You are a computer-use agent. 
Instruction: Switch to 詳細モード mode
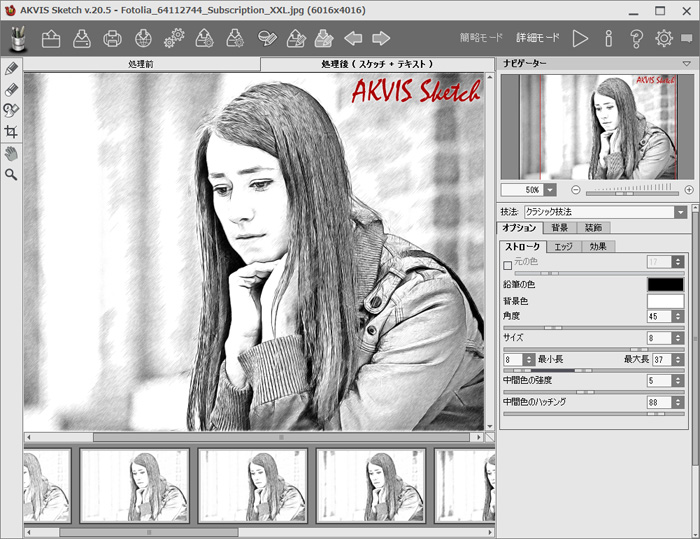click(537, 39)
